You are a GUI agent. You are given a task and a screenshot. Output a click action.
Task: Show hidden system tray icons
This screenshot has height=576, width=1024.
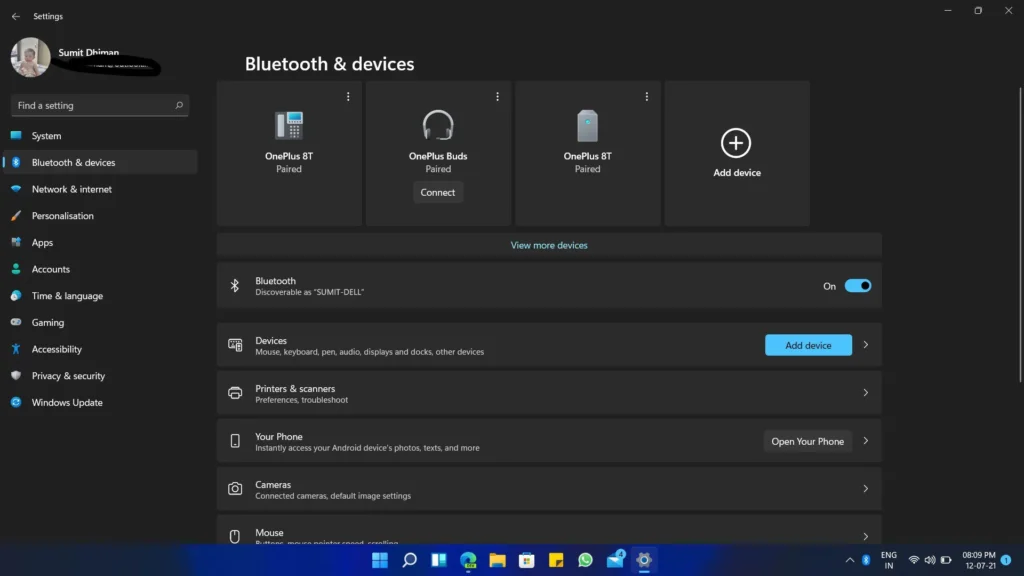(x=850, y=560)
